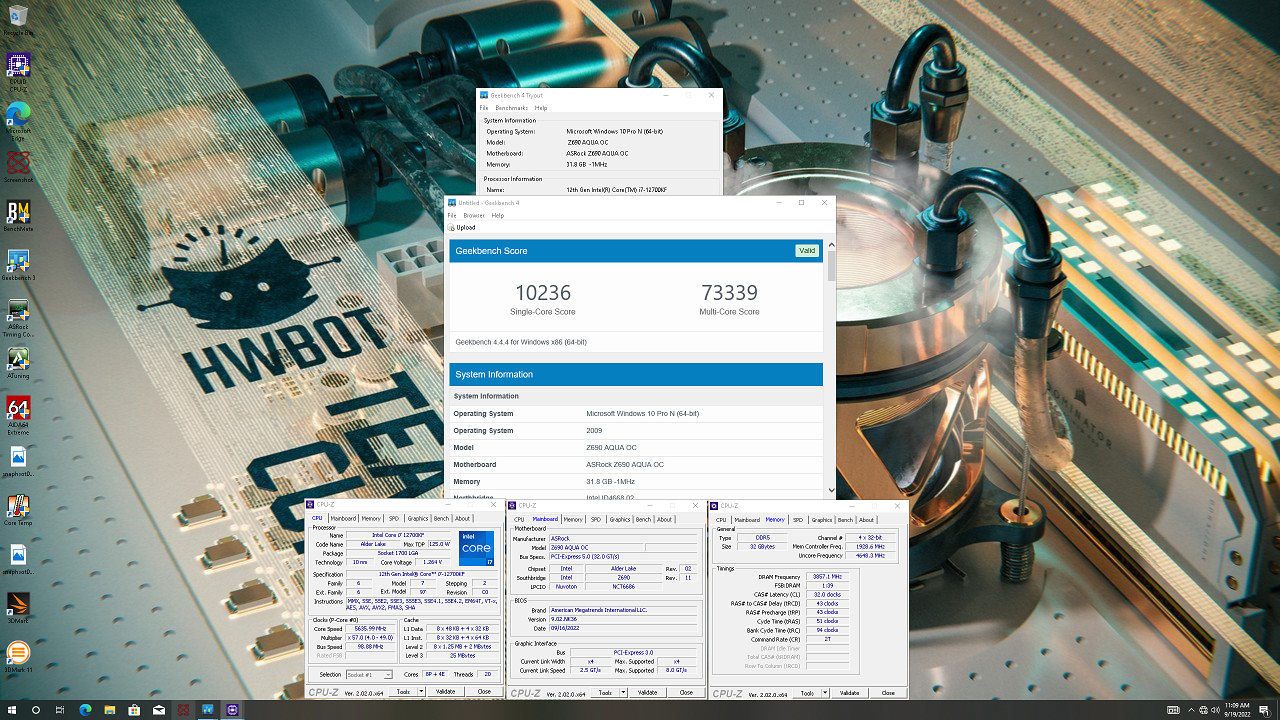1280x720 pixels.
Task: Select the Single-Core Score value 10236
Action: (x=543, y=293)
